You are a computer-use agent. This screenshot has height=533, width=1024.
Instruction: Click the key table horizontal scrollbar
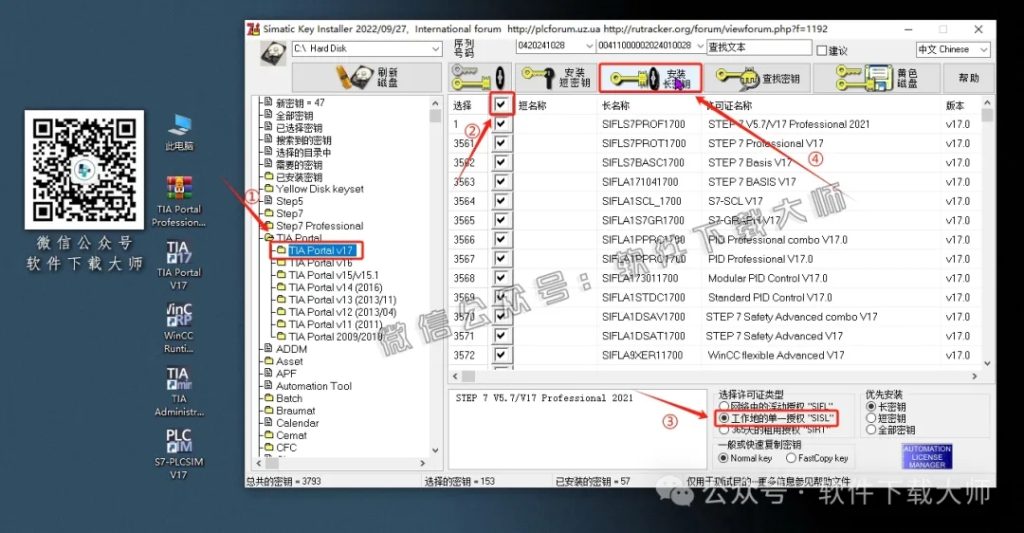coord(715,376)
